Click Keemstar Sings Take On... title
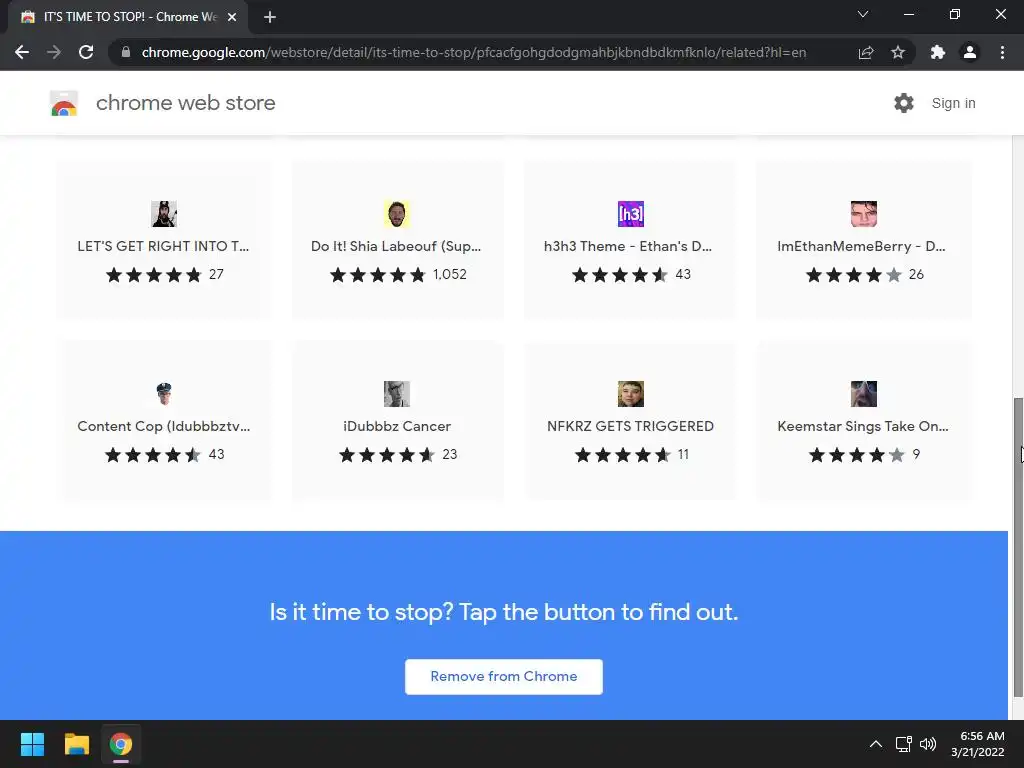The height and width of the screenshot is (768, 1024). (863, 426)
